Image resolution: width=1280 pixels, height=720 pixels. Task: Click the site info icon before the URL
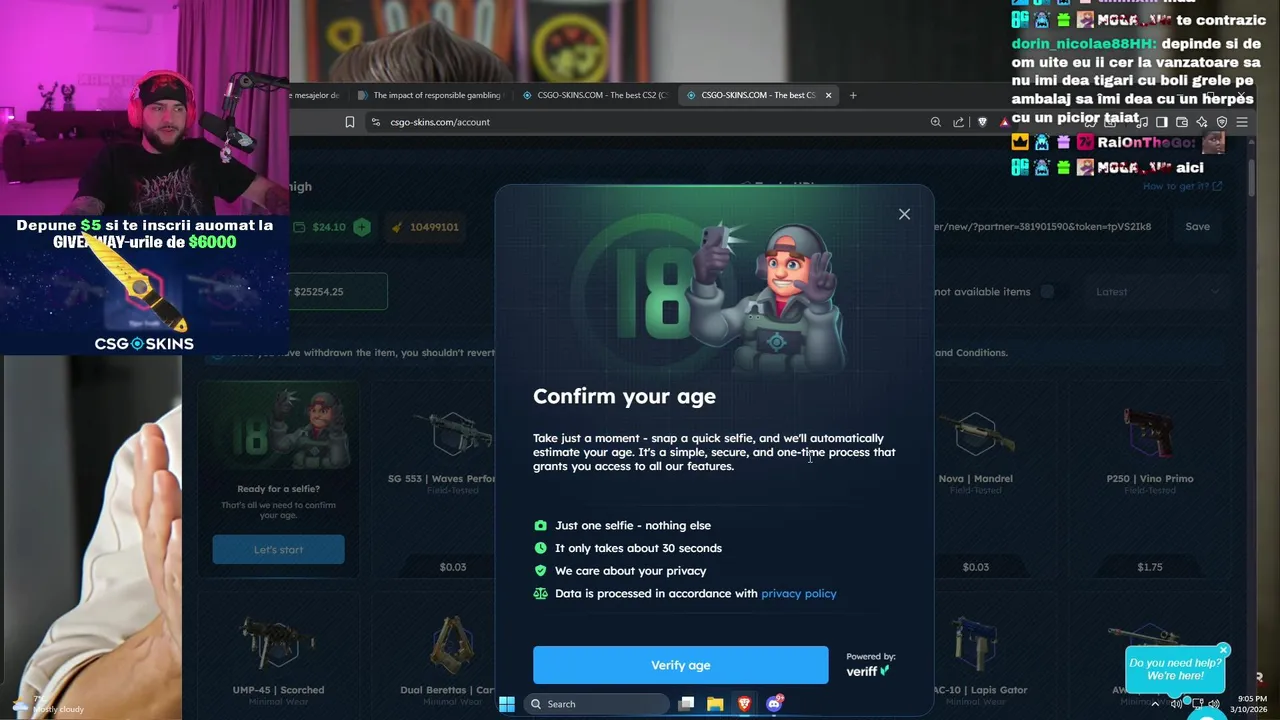(x=375, y=122)
